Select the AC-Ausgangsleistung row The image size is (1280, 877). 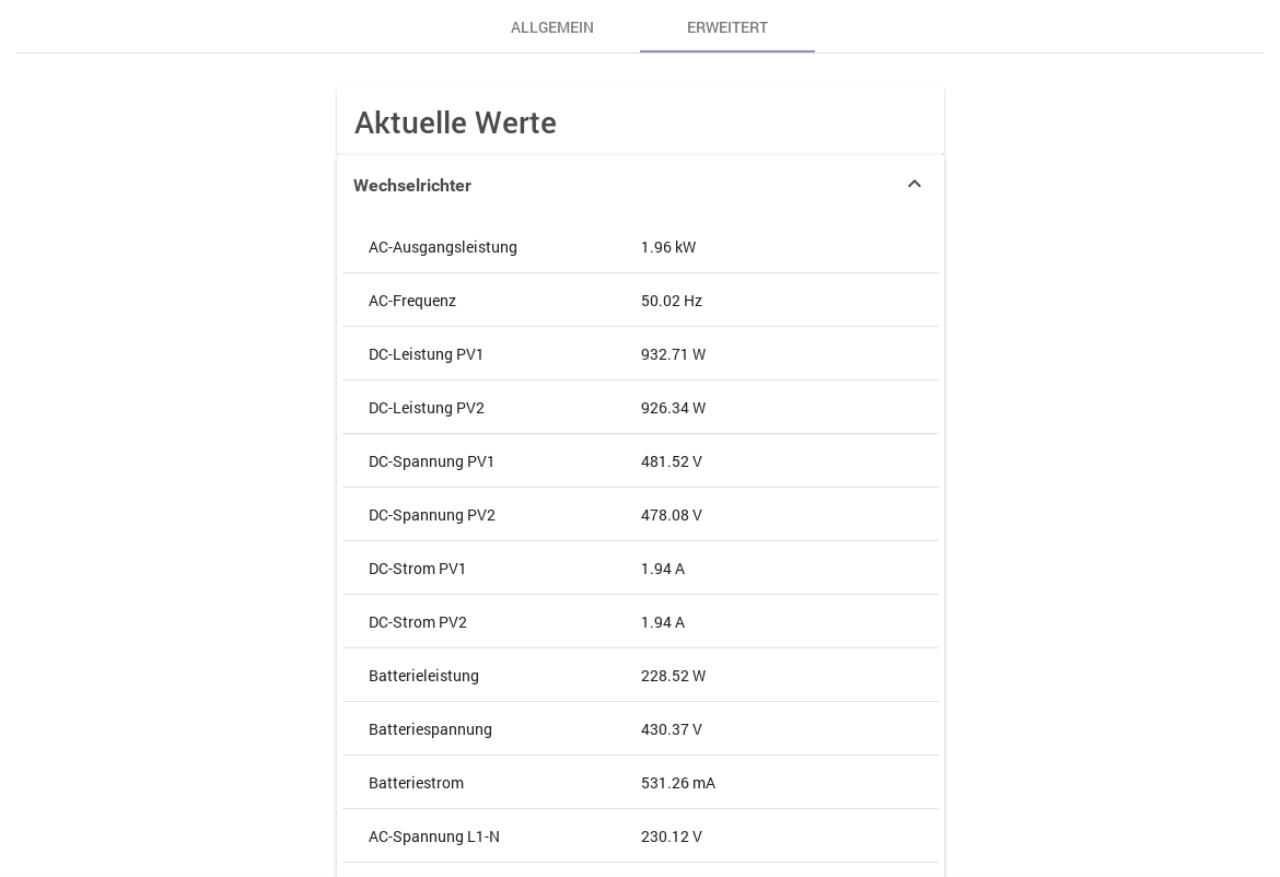(640, 247)
